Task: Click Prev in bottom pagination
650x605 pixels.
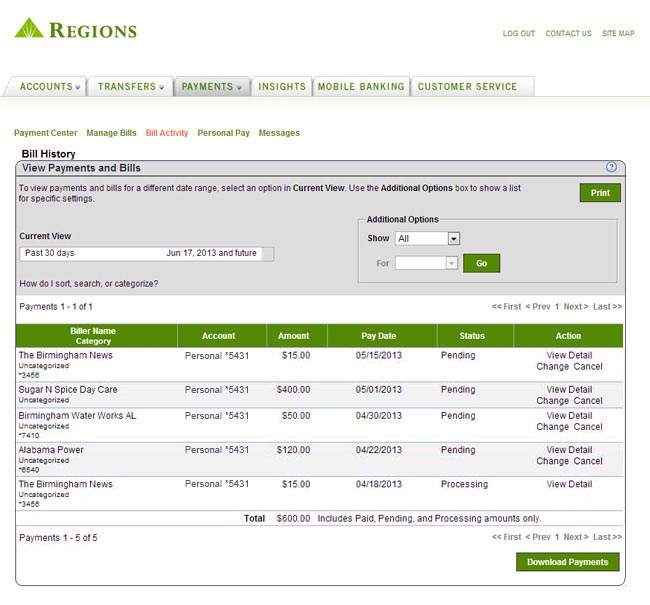Action: 538,537
